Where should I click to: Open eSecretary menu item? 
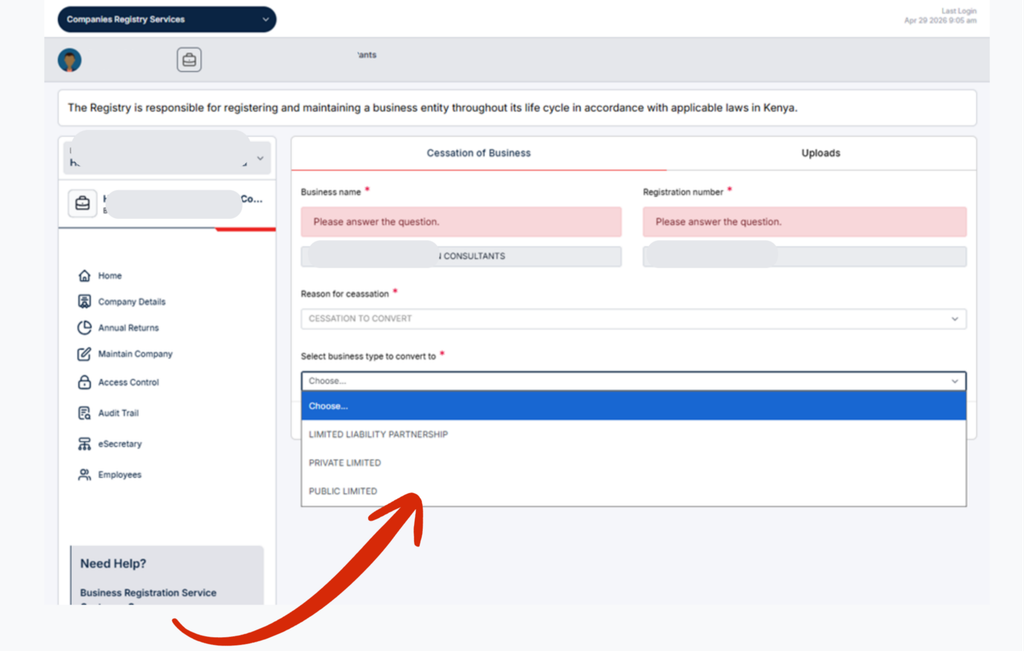click(120, 444)
